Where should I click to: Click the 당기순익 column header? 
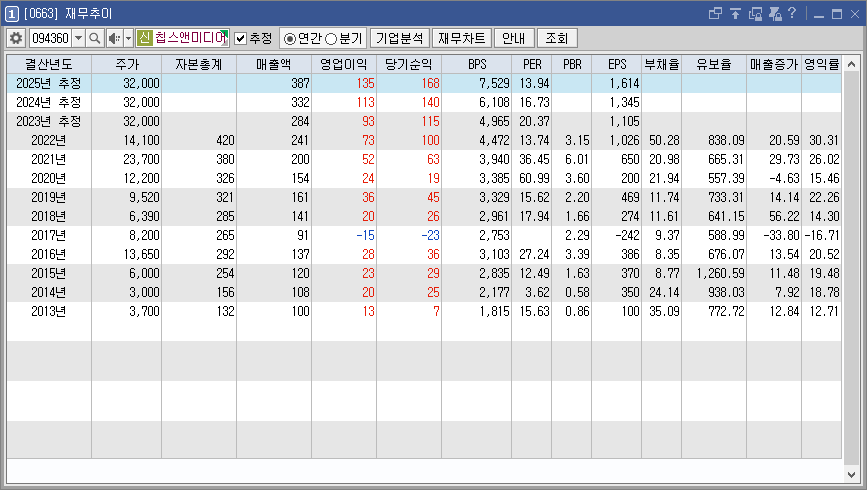409,64
